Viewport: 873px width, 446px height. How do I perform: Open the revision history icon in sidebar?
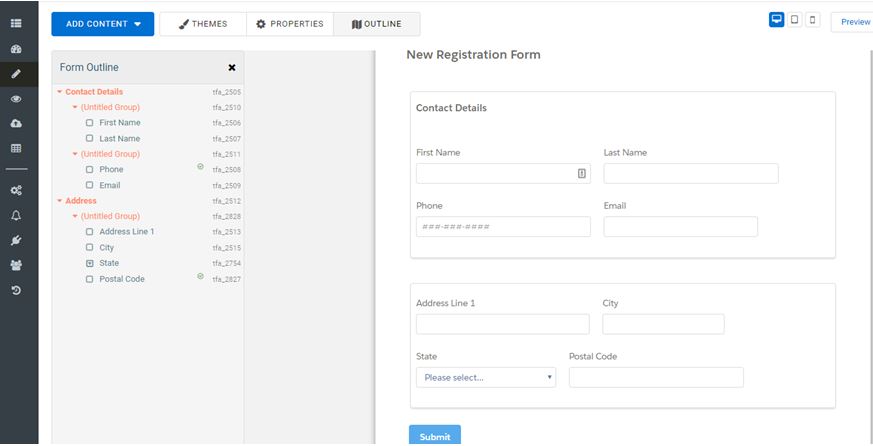(16, 290)
